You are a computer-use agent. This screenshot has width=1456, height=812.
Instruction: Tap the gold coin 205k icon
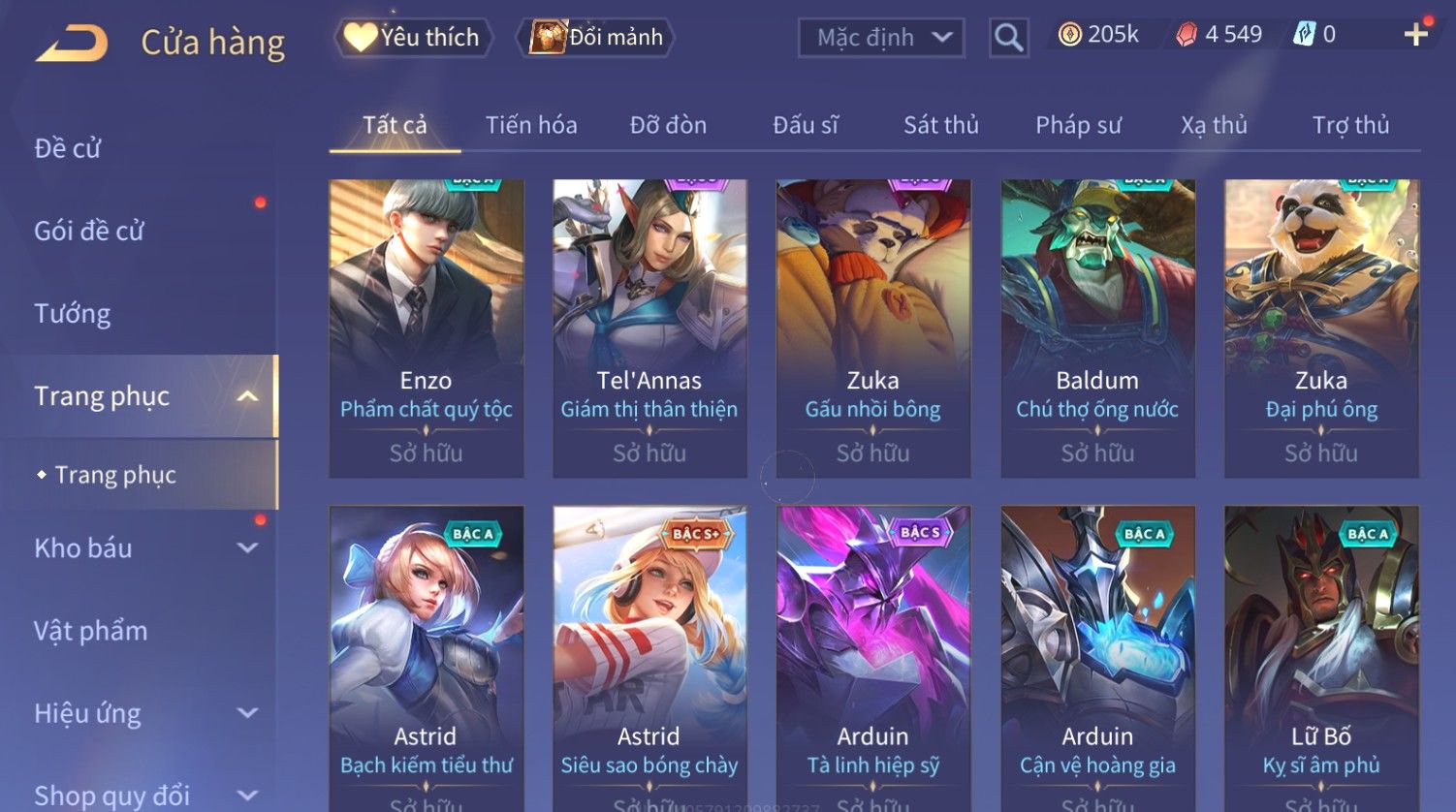pos(1069,35)
